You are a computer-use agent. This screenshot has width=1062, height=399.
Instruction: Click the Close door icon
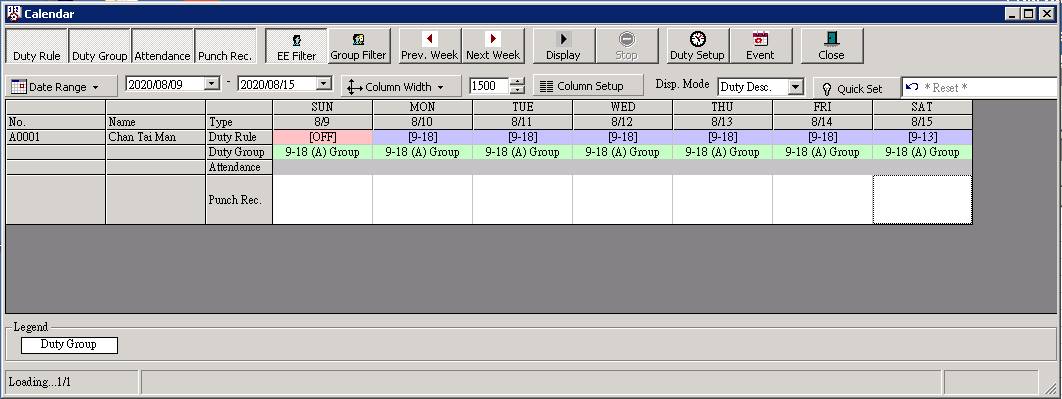click(831, 39)
